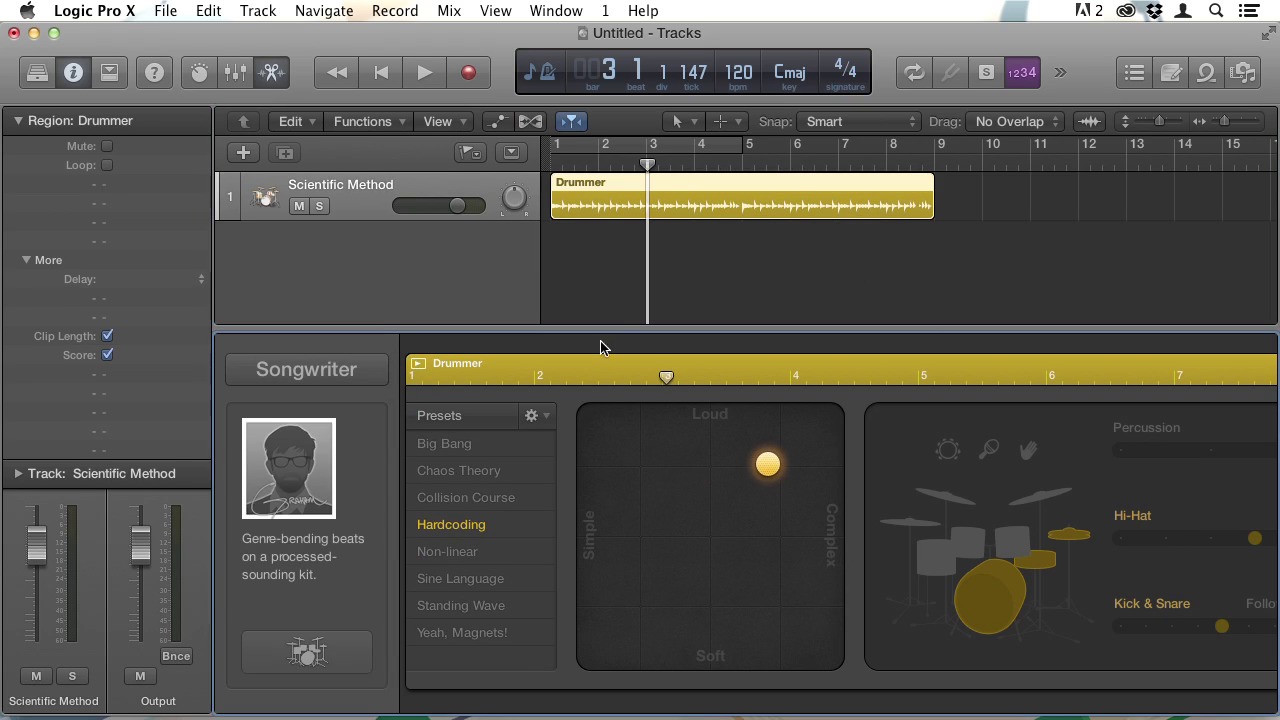Go to beginning transport button
The width and height of the screenshot is (1280, 720).
[x=381, y=72]
